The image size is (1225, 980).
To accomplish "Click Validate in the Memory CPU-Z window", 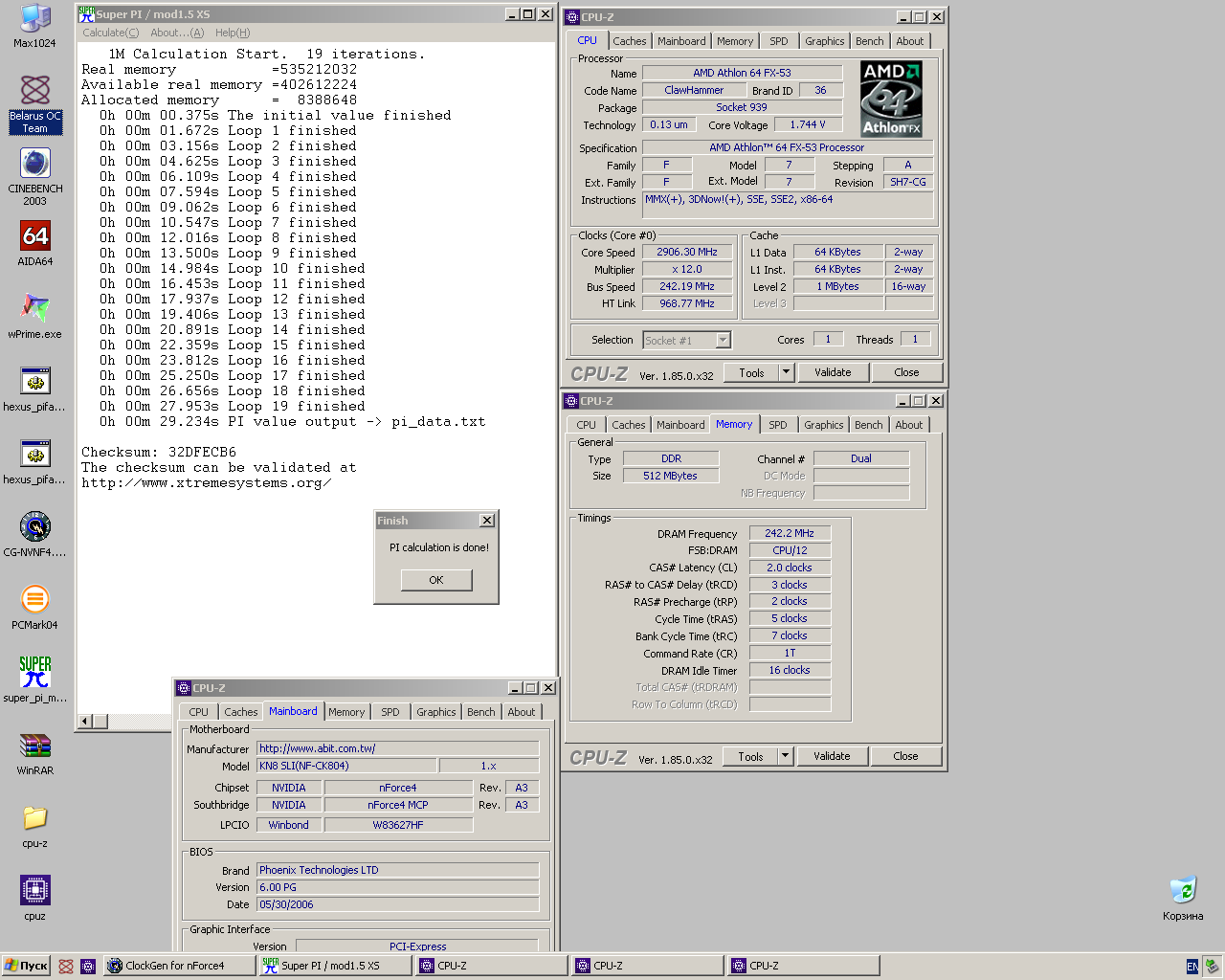I will [832, 756].
